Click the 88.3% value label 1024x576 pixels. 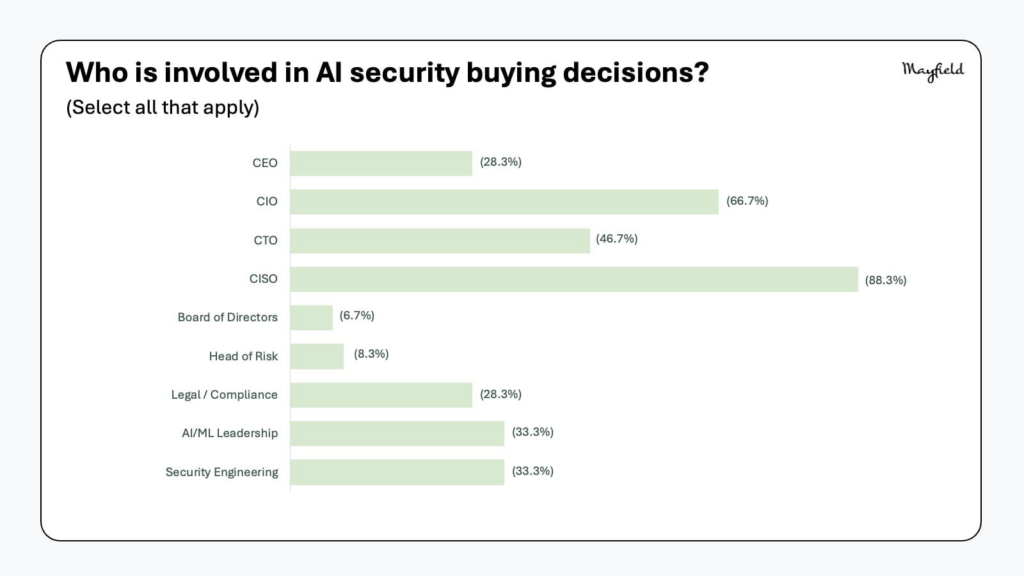pyautogui.click(x=886, y=280)
